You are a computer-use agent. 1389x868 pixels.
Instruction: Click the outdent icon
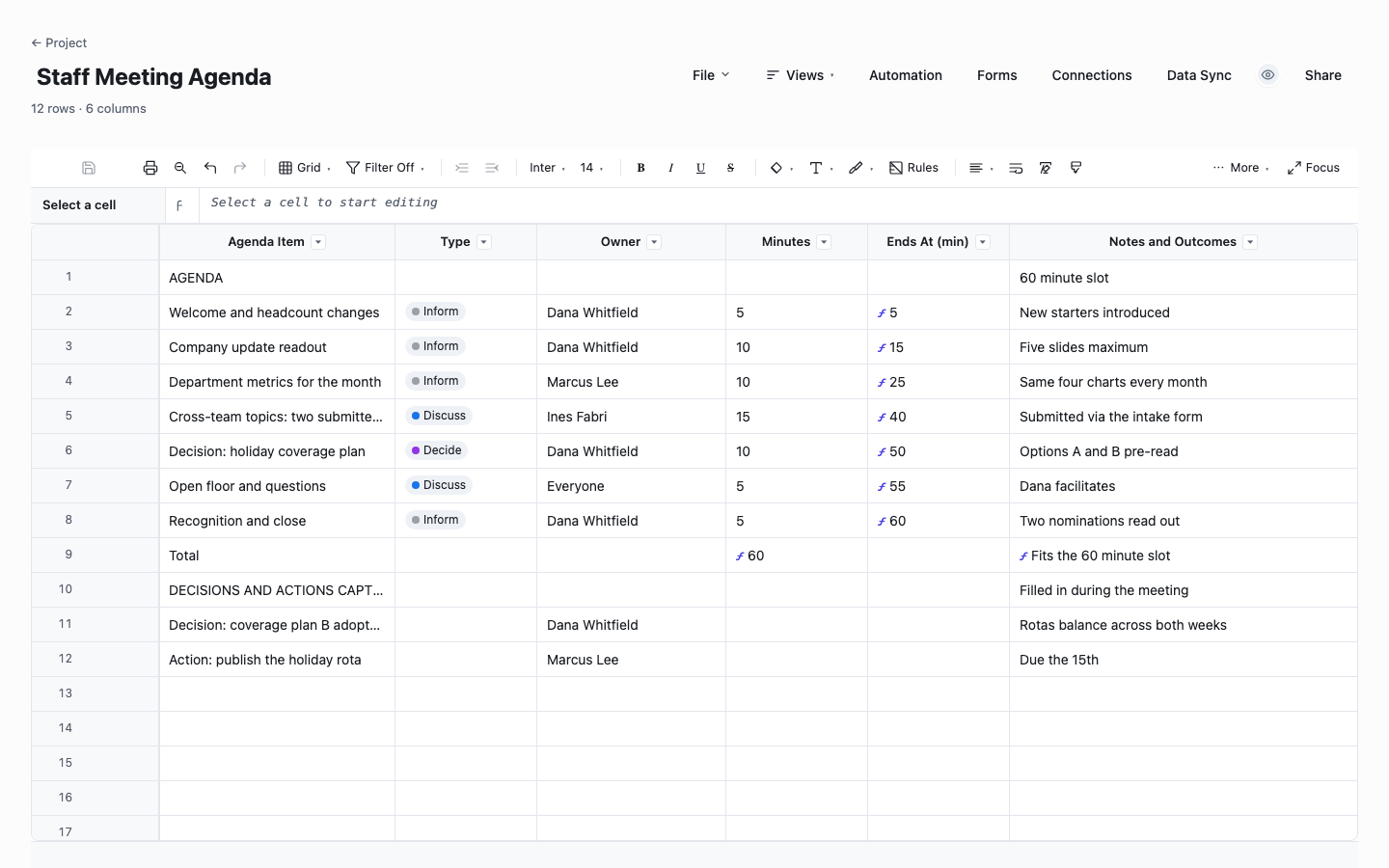(492, 168)
